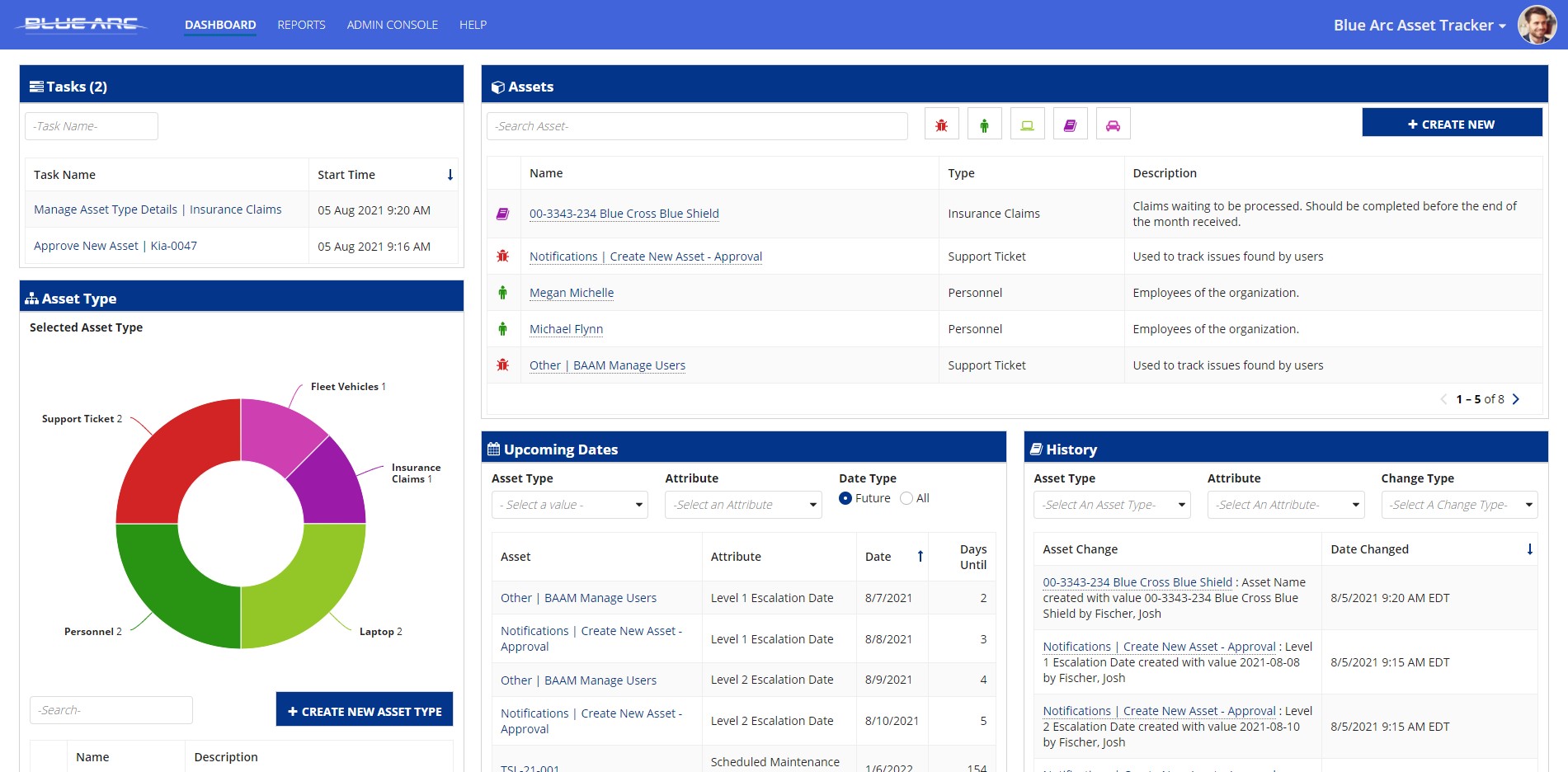
Task: Select the All date type radio button
Action: coord(906,498)
